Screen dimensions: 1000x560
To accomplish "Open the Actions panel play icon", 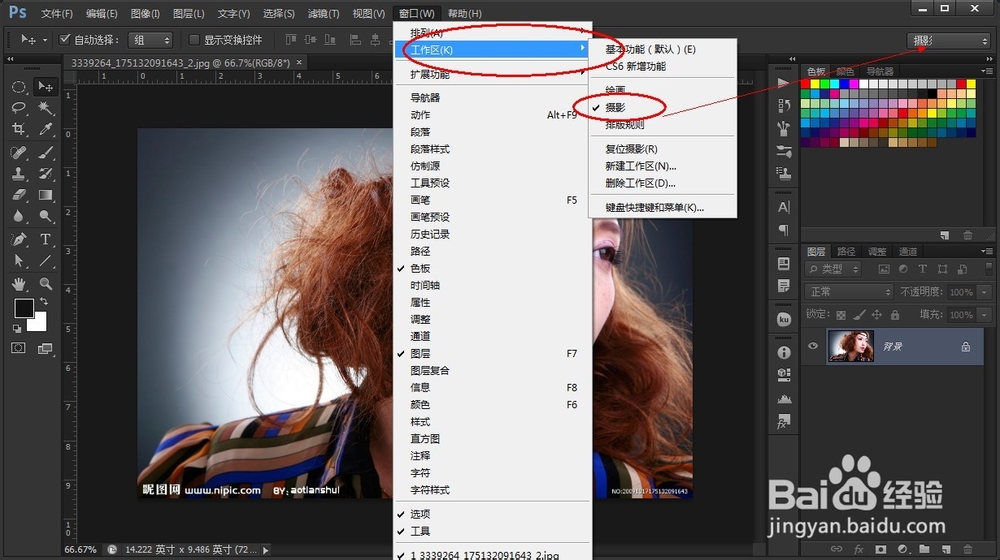I will click(x=784, y=84).
